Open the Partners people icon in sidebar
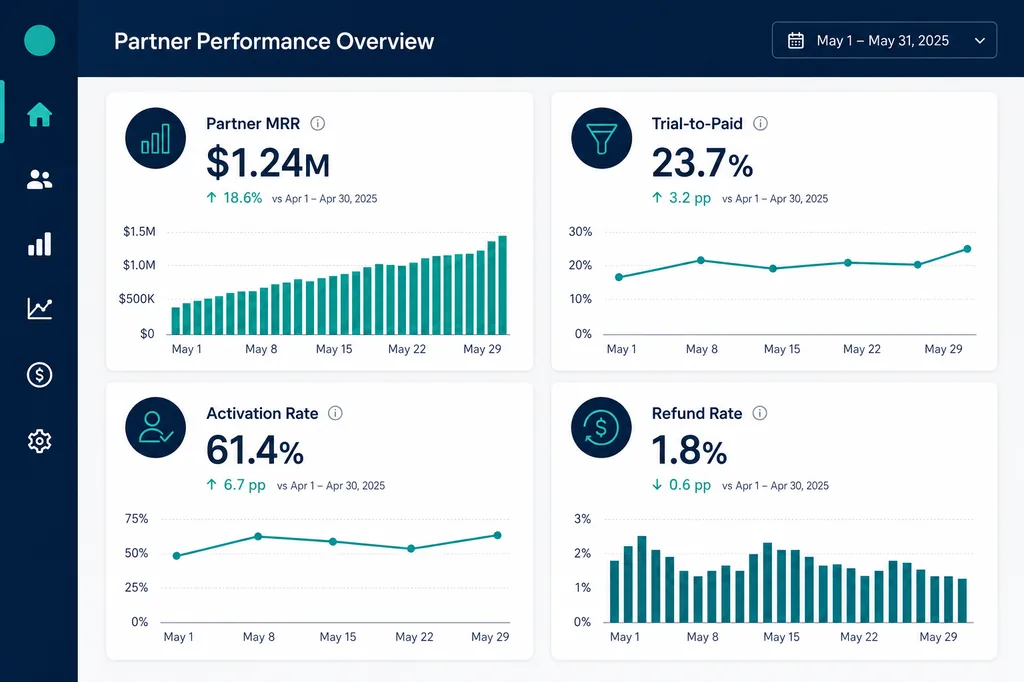 (39, 180)
